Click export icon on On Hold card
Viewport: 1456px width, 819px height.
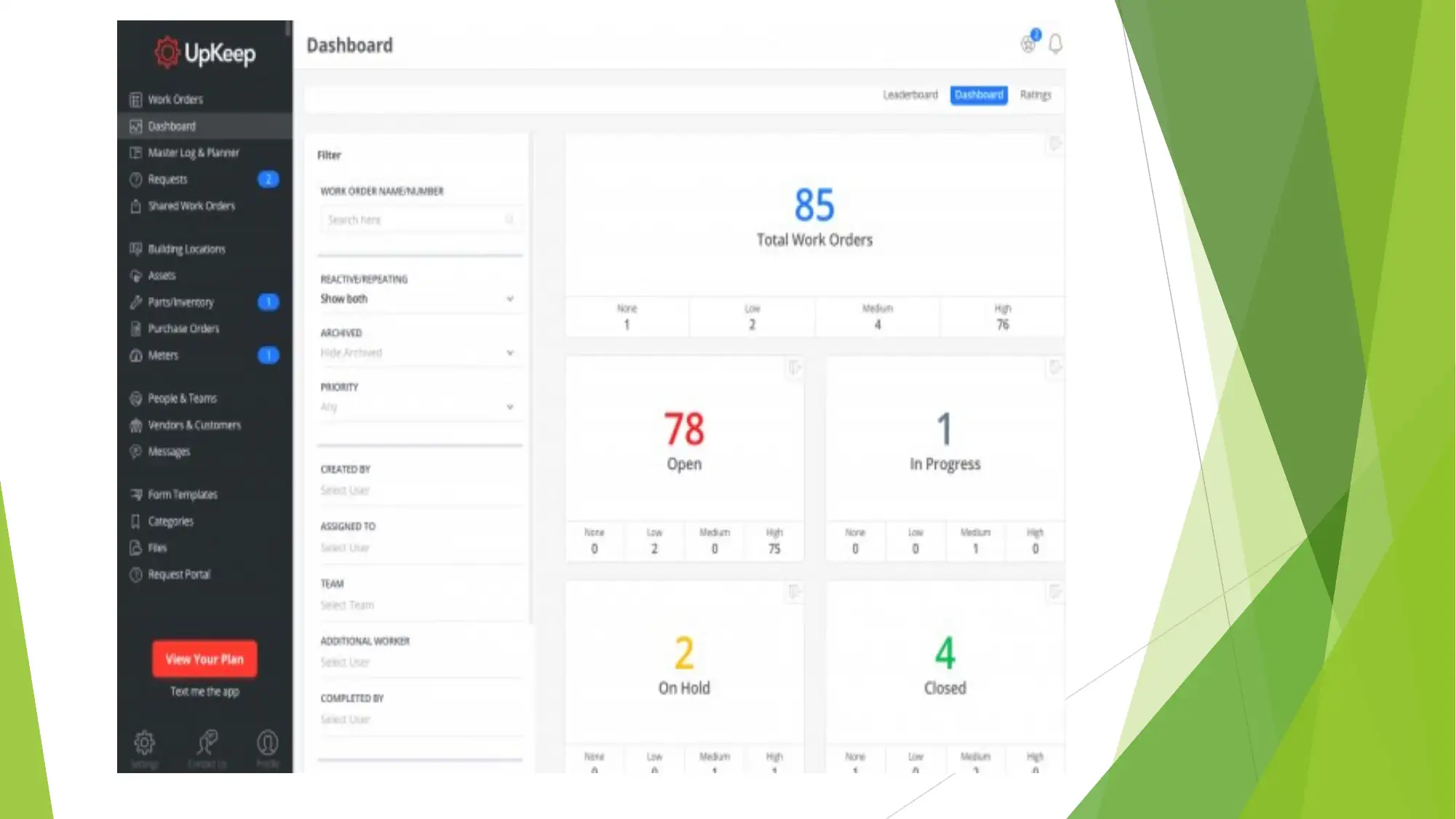(794, 593)
